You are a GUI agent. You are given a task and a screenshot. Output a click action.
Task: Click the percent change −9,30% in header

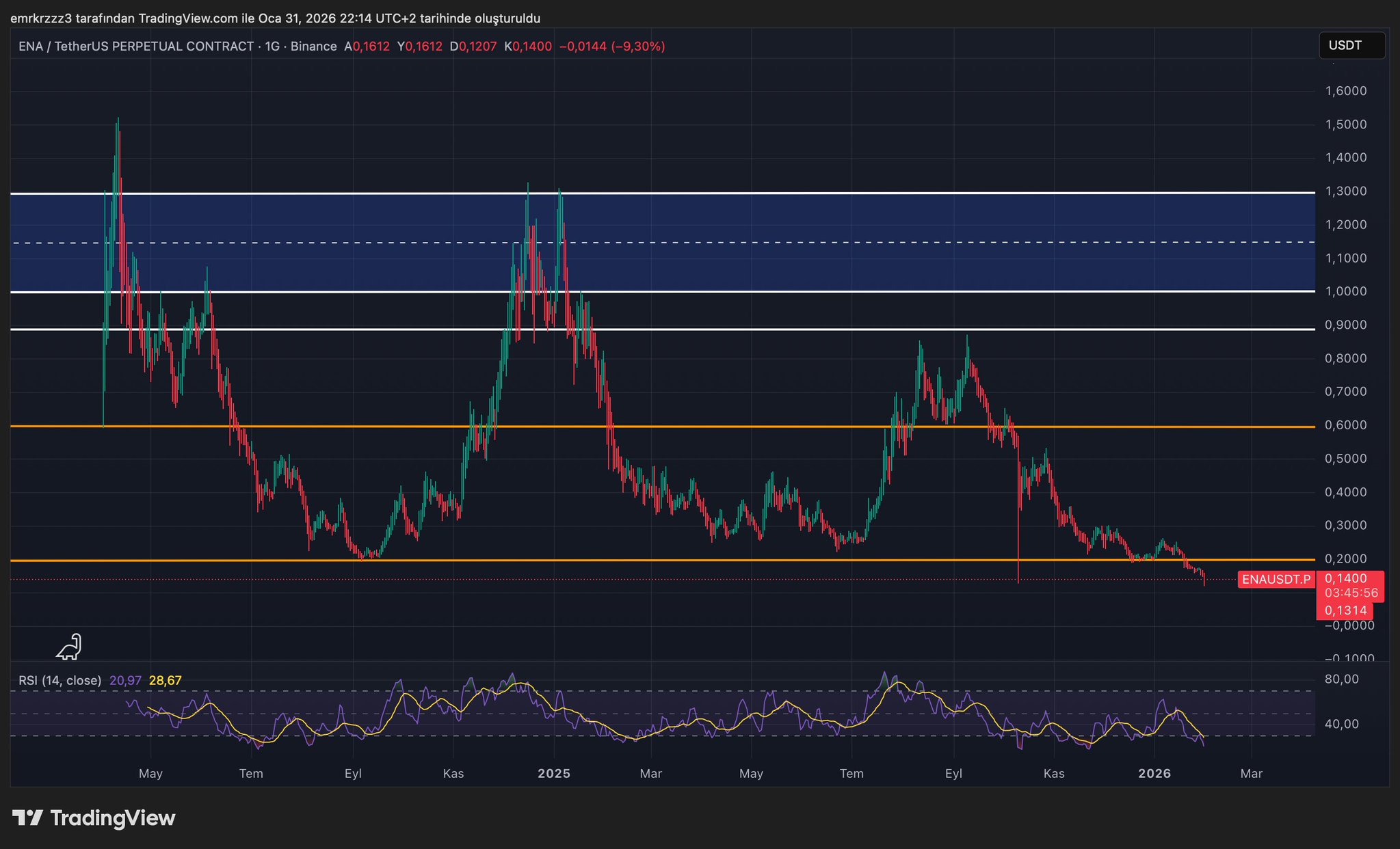click(x=637, y=46)
